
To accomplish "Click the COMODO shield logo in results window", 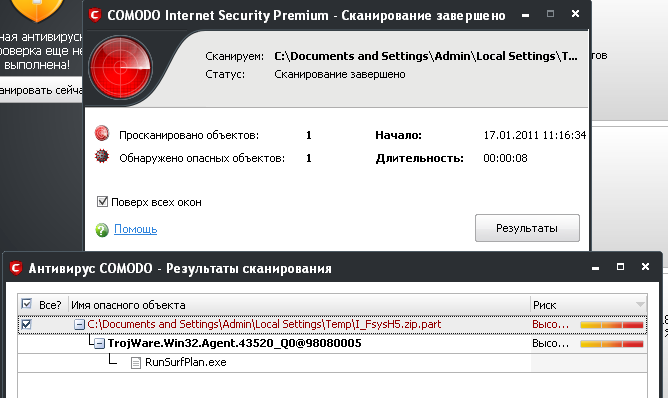I will point(16,268).
